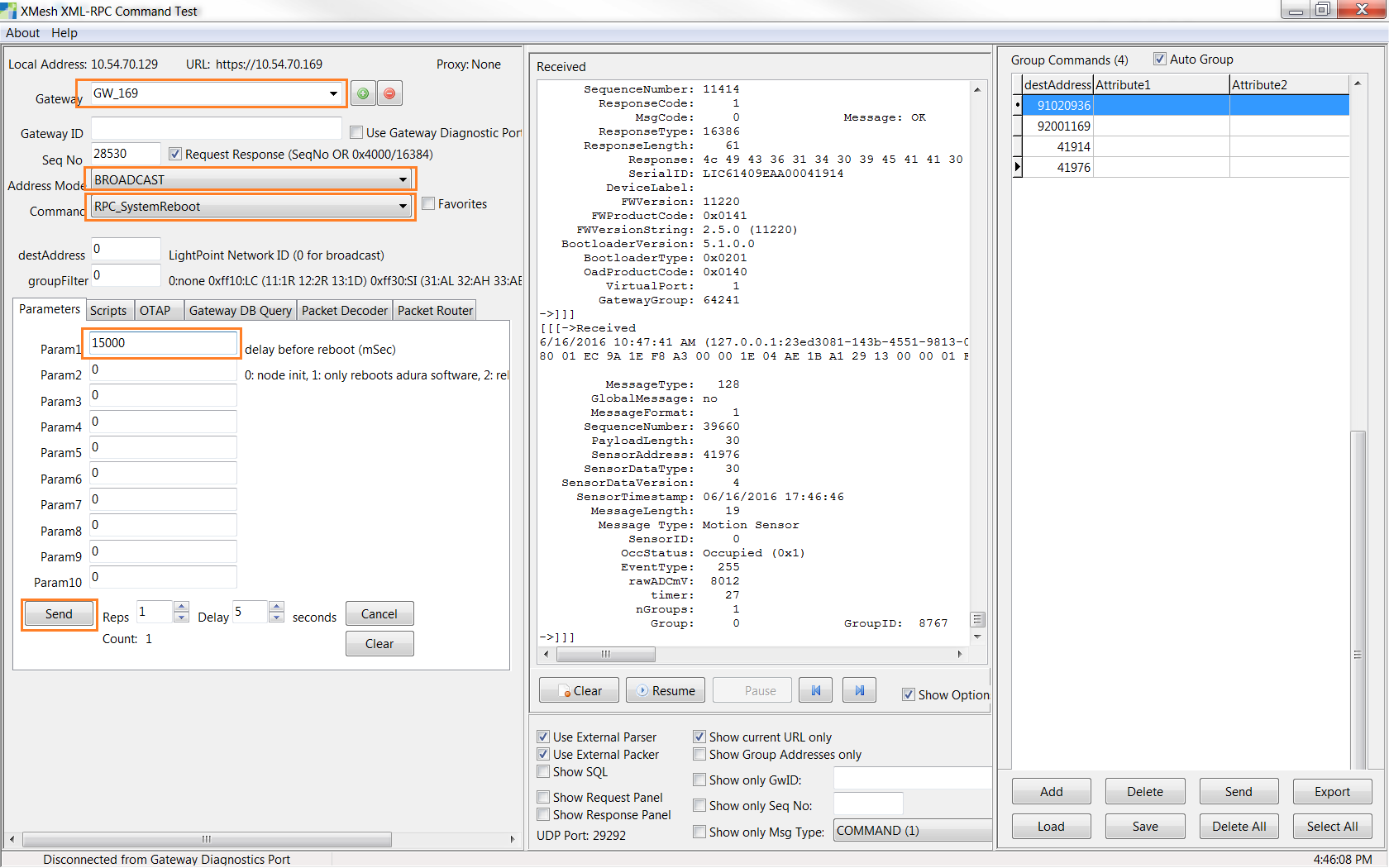Toggle Request Response checkbox
Viewport: 1389px width, 868px height.
[x=175, y=154]
